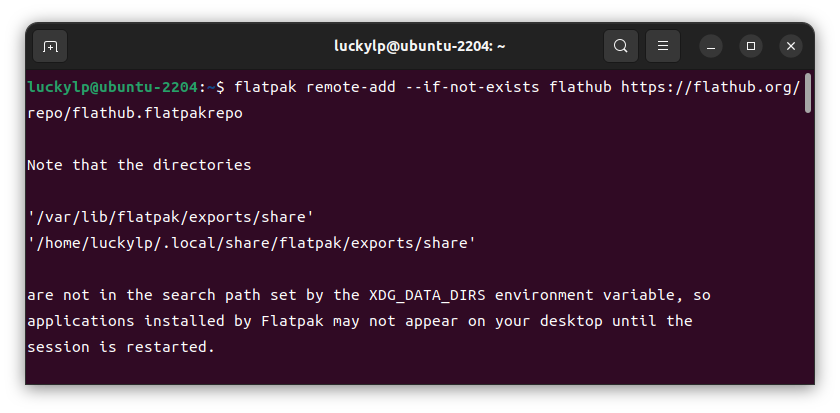Minimize the terminal window
This screenshot has width=840, height=413.
(711, 47)
